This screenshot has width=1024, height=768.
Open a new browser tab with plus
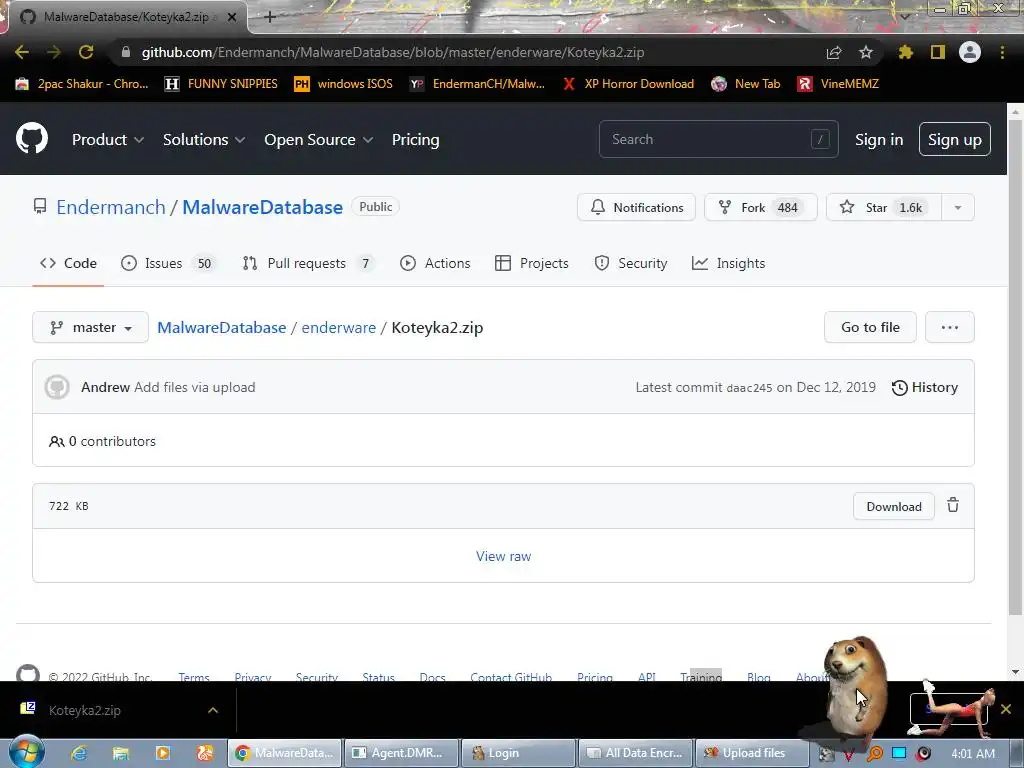270,17
